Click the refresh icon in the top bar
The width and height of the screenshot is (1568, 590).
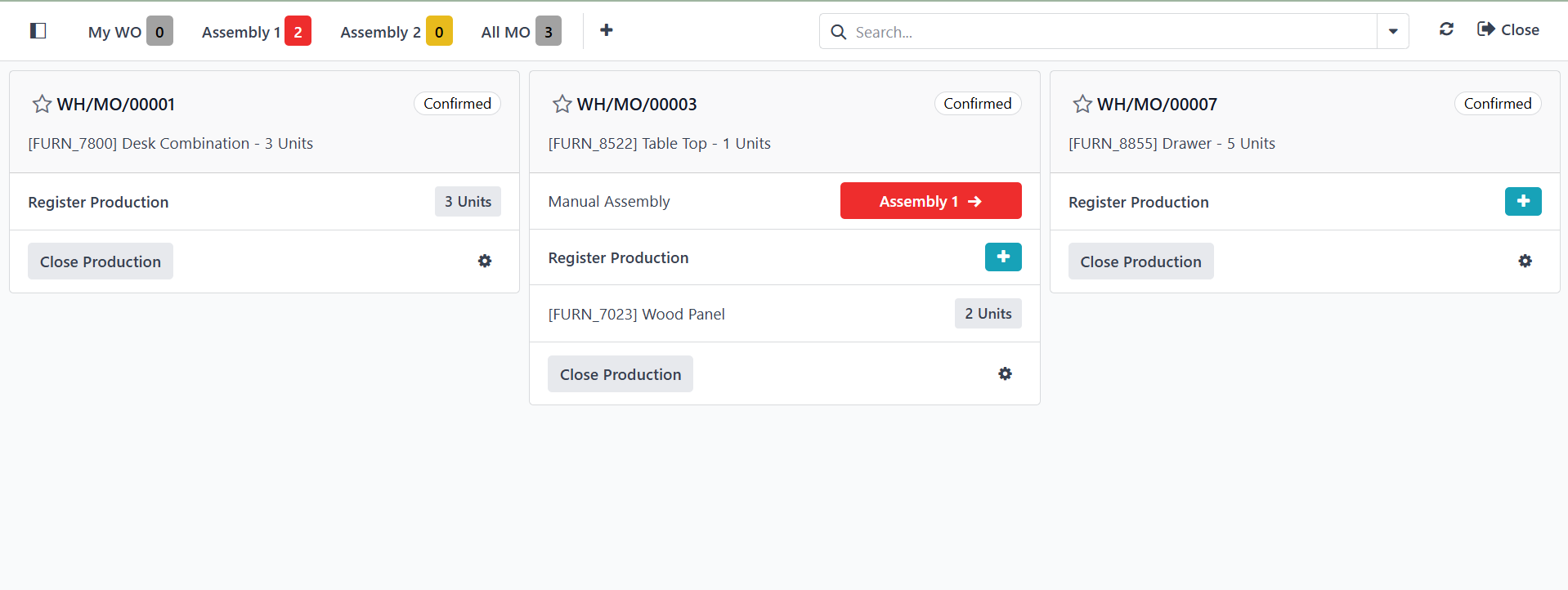click(x=1446, y=29)
